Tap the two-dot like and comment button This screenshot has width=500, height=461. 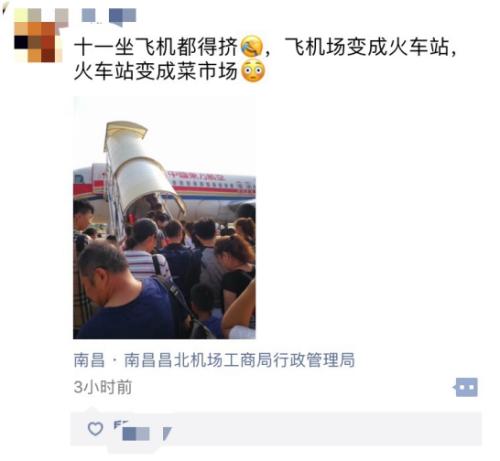pos(466,387)
